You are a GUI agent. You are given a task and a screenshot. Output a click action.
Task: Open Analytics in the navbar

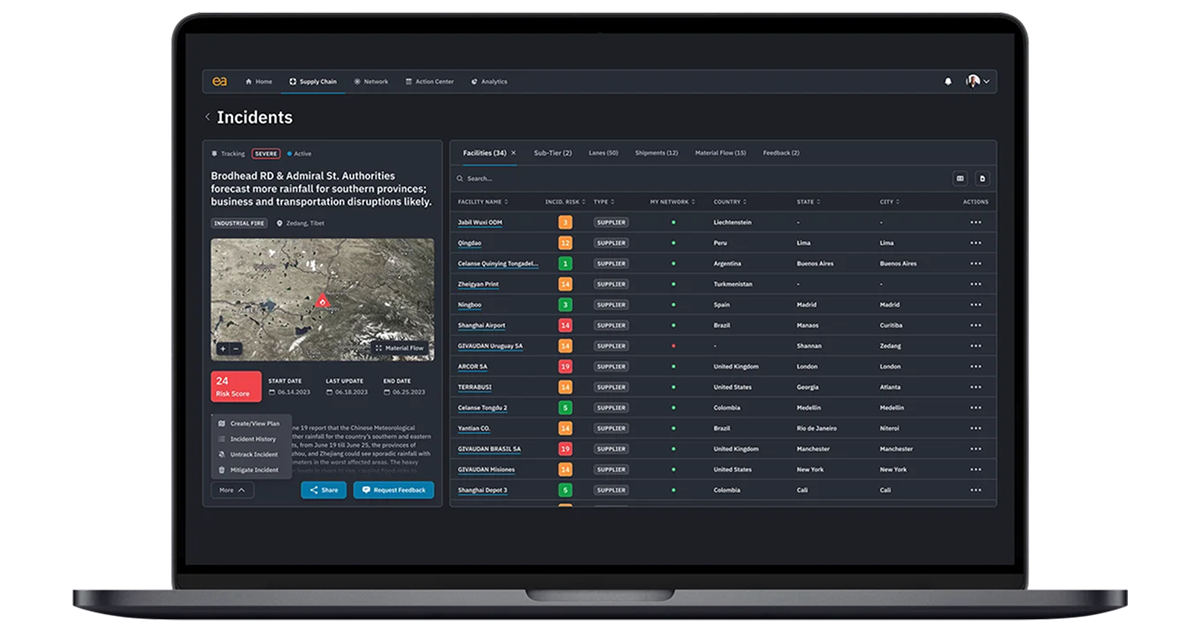(489, 82)
